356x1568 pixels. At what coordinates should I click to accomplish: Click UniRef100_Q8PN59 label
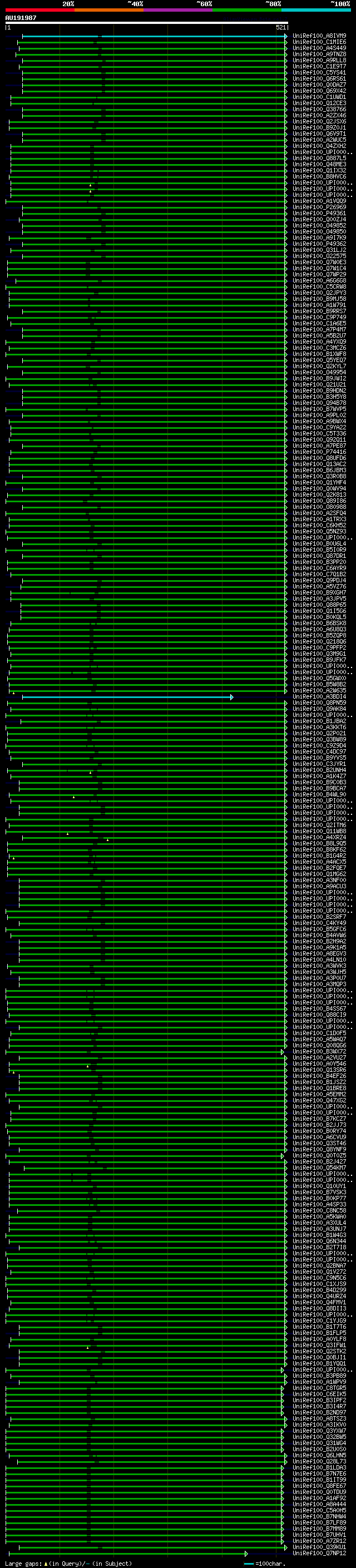[x=319, y=703]
